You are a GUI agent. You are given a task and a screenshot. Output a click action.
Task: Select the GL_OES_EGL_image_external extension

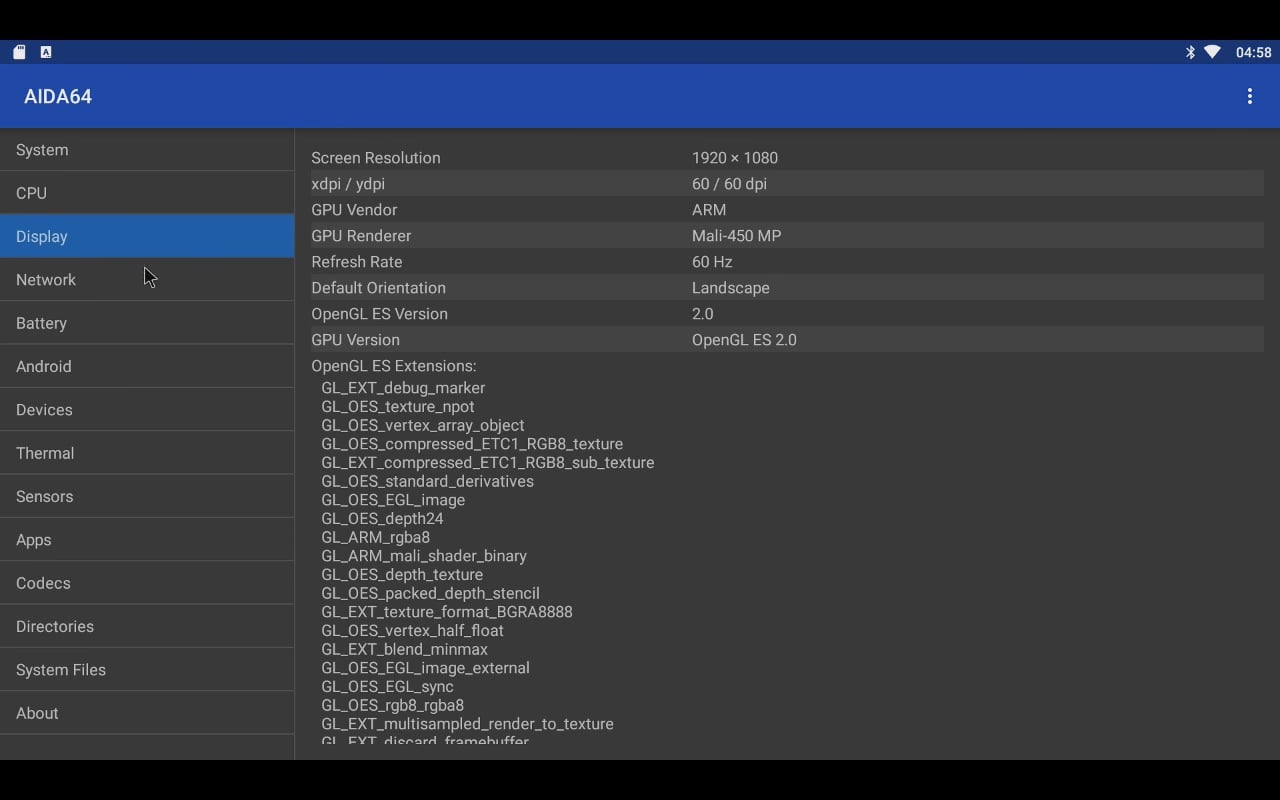pyautogui.click(x=426, y=668)
